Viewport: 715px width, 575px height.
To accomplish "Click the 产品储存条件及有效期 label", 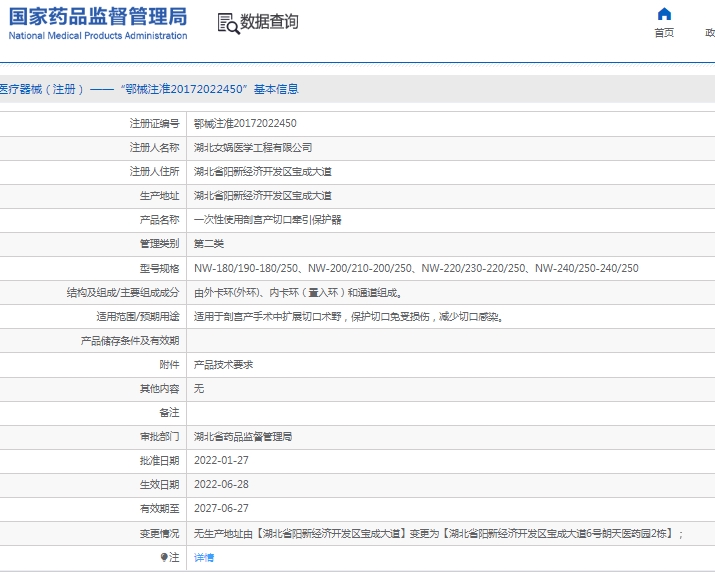I will pyautogui.click(x=130, y=341).
